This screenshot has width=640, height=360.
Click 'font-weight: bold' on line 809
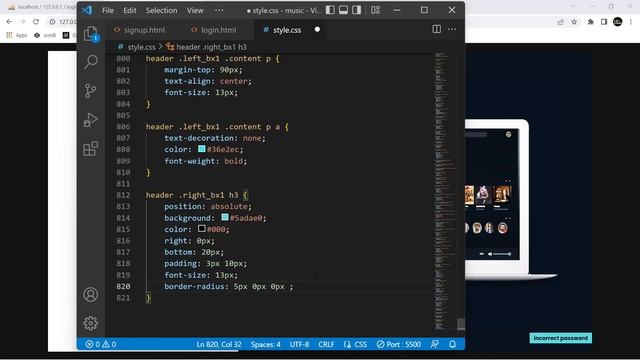(x=205, y=161)
